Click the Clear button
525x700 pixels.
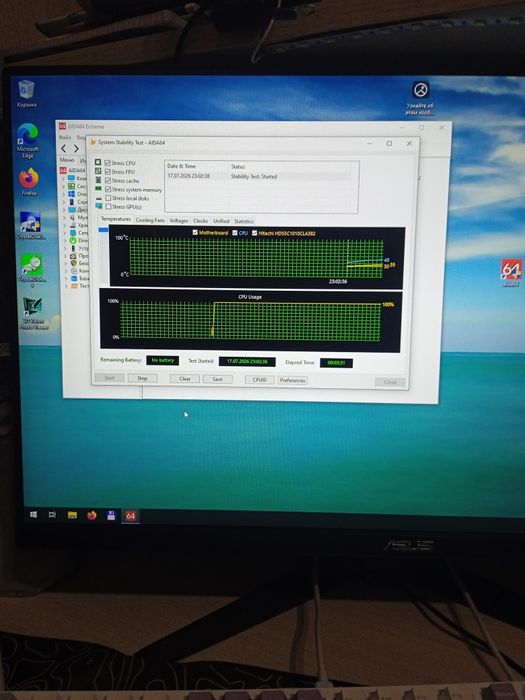[x=185, y=379]
